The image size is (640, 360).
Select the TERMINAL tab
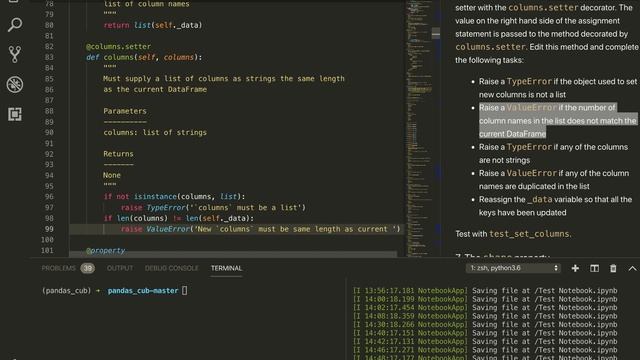227,268
